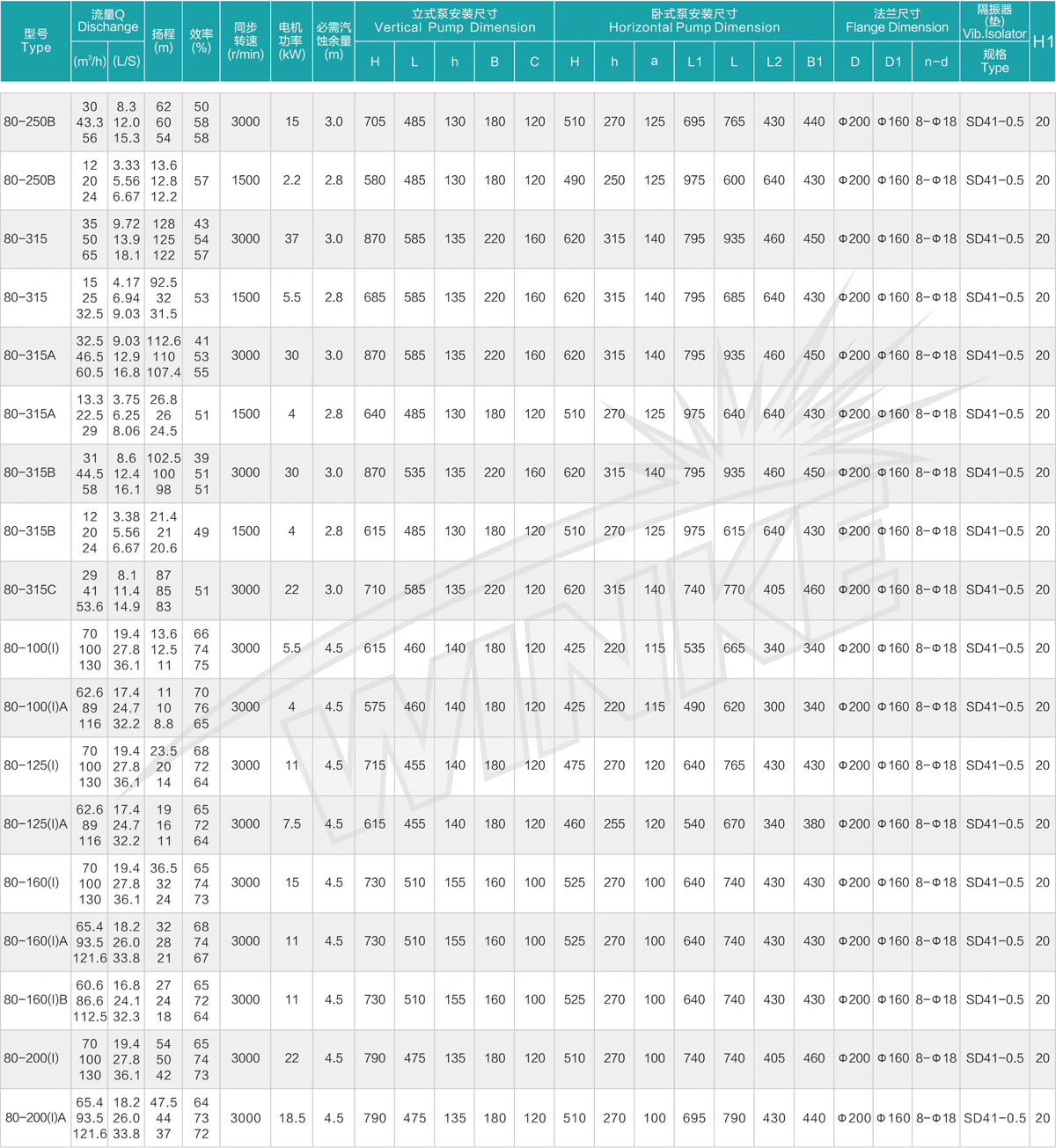The height and width of the screenshot is (1148, 1056).
Task: Select the Flange Dimension header
Action: coord(896,20)
